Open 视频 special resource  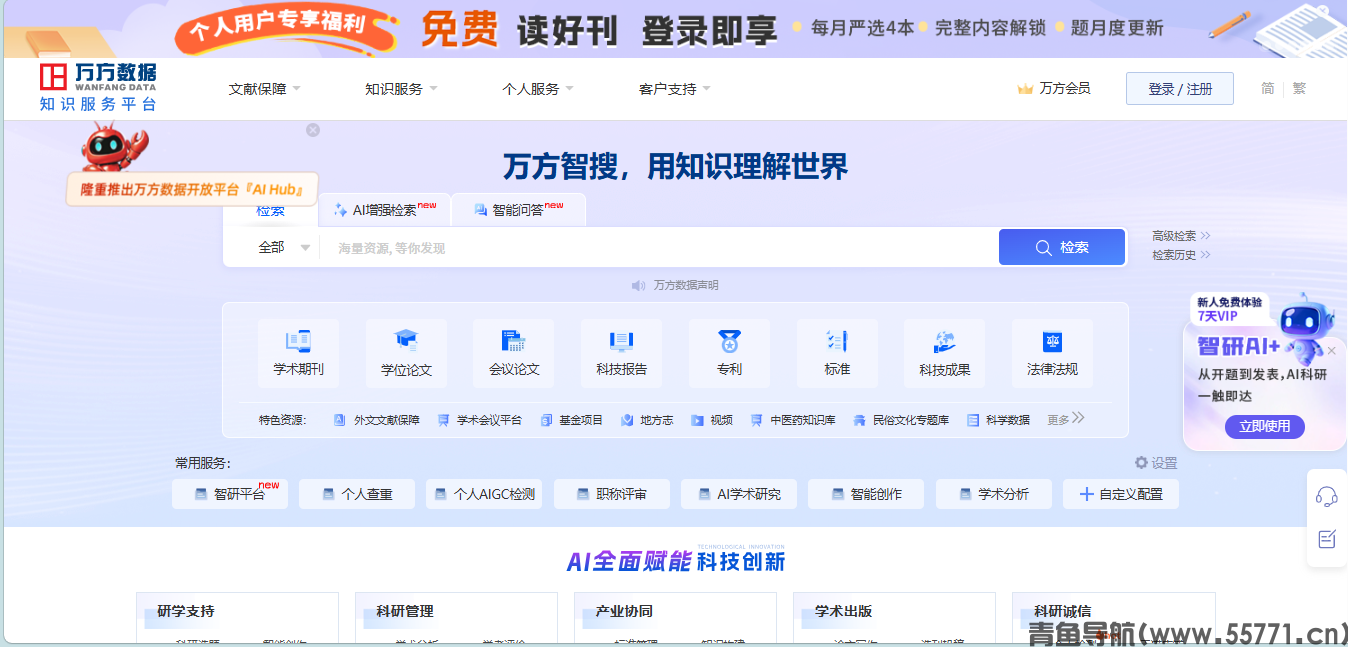pos(711,420)
